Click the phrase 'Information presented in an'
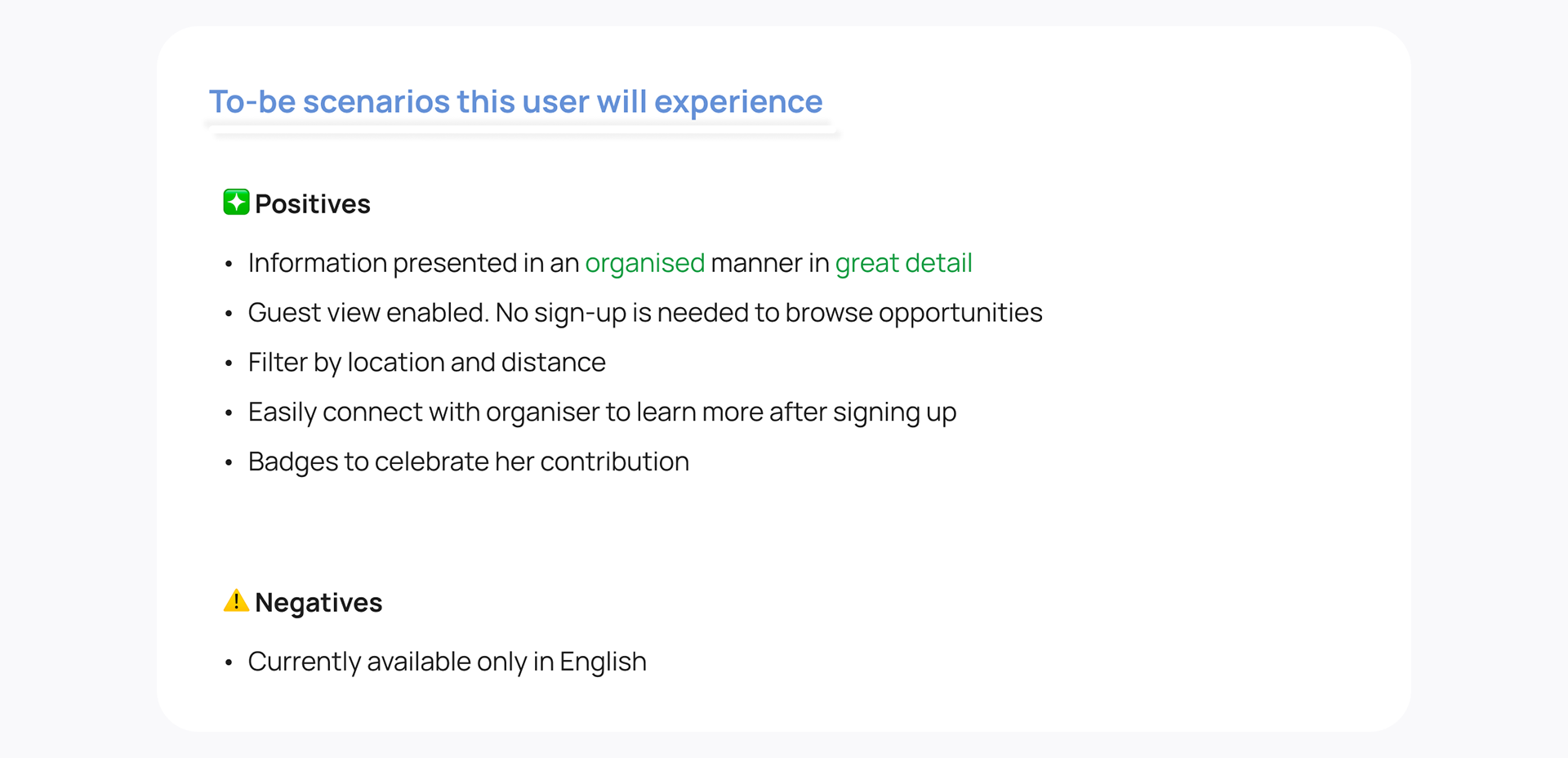Image resolution: width=1568 pixels, height=758 pixels. [x=413, y=263]
